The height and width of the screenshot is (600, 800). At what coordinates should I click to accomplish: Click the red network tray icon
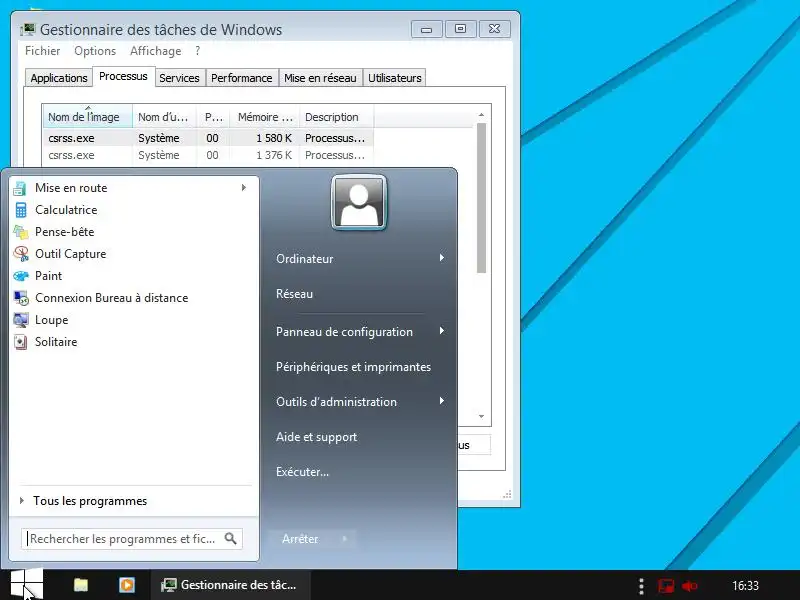pyautogui.click(x=665, y=586)
